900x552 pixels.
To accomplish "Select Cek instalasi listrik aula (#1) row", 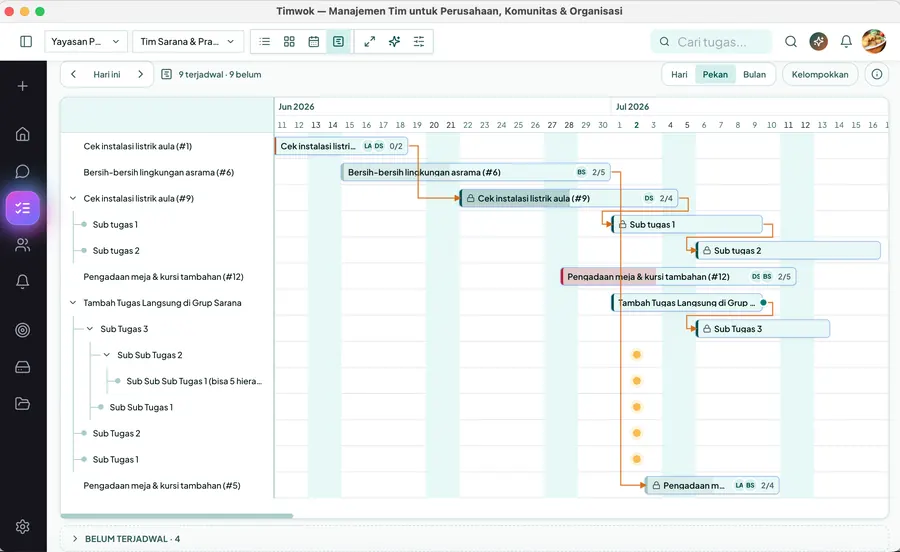I will (x=167, y=146).
